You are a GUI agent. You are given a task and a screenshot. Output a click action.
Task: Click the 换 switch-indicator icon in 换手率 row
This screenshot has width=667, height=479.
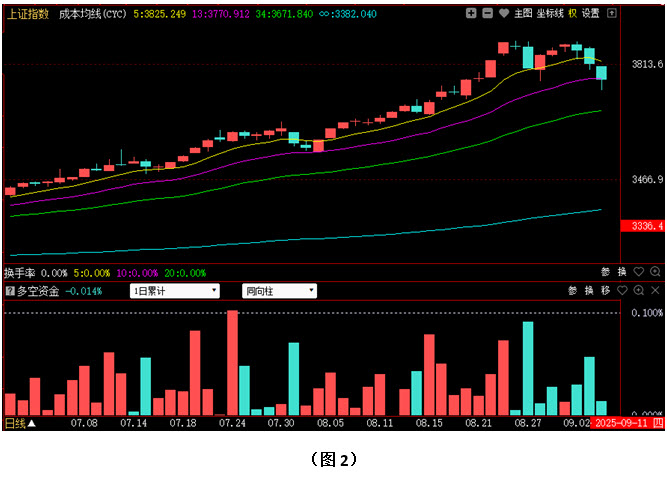click(622, 271)
